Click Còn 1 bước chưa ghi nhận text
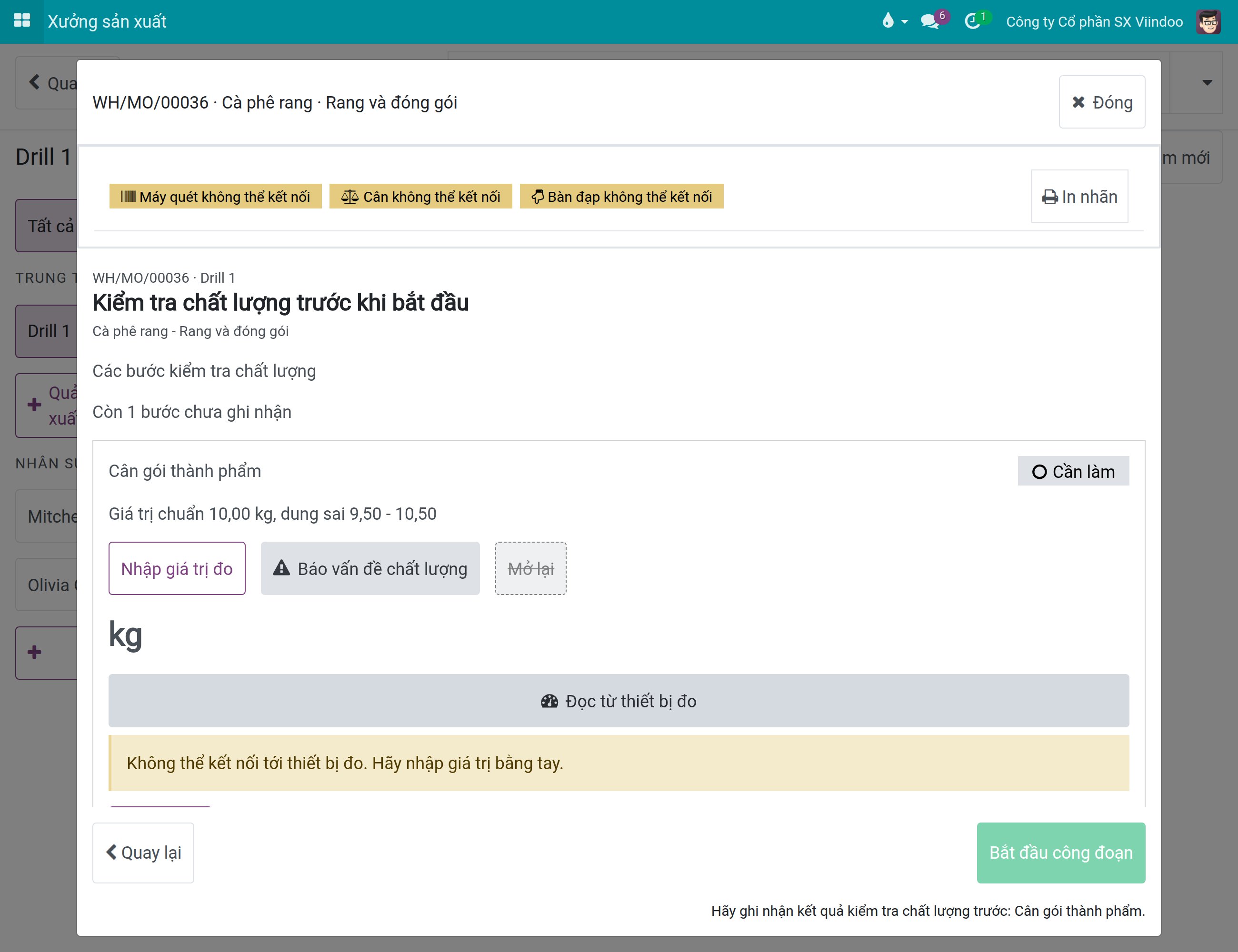1238x952 pixels. coord(192,412)
